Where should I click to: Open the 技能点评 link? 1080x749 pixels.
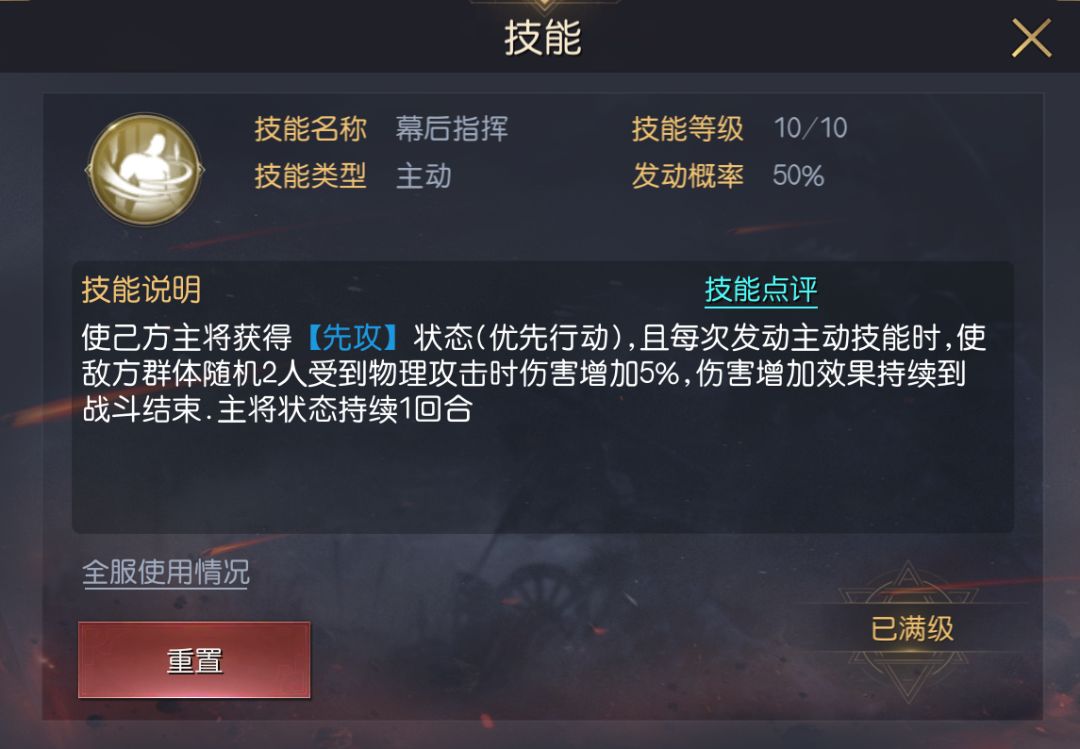[760, 290]
